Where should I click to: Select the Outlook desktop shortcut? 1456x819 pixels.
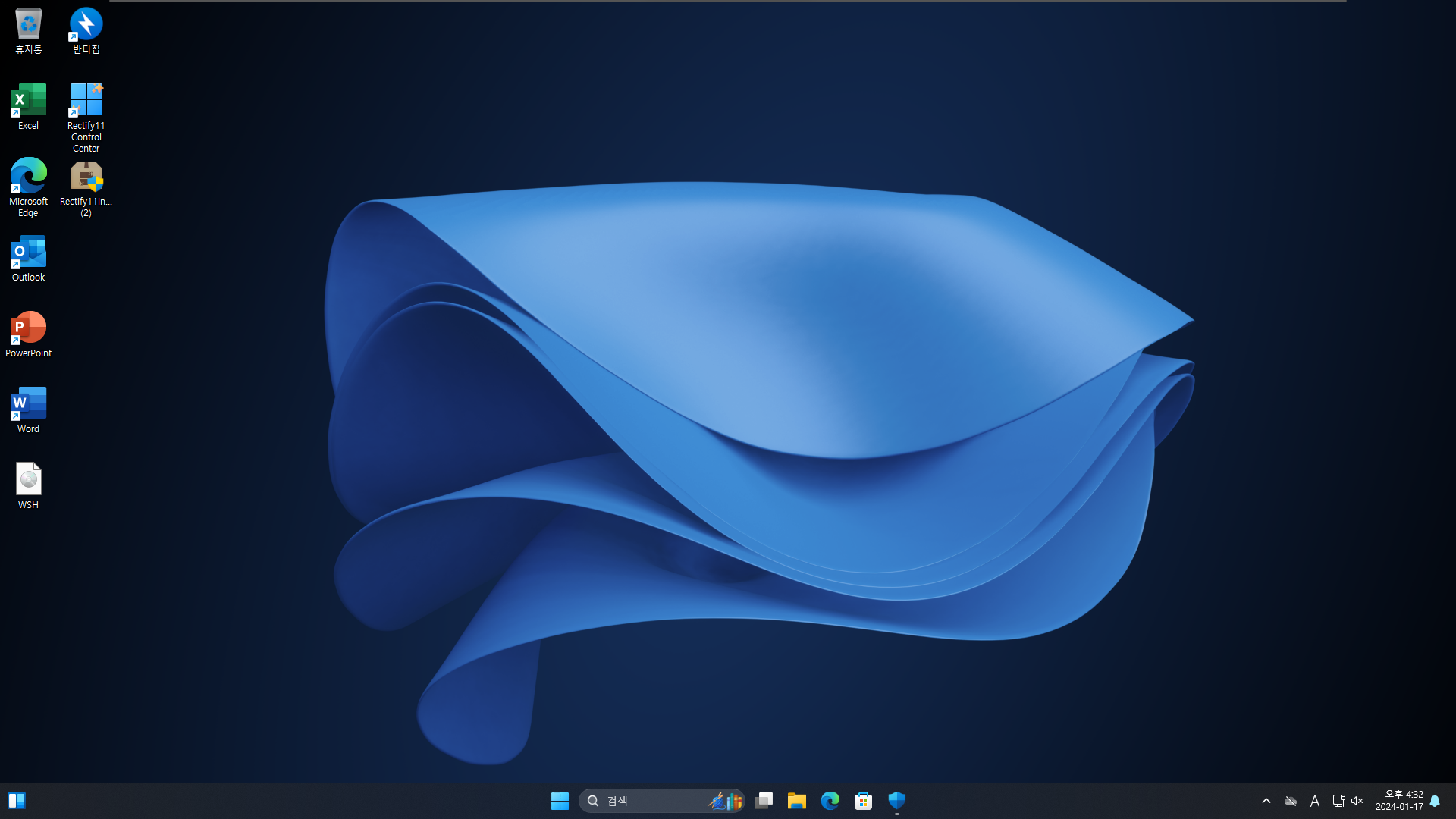coord(29,259)
